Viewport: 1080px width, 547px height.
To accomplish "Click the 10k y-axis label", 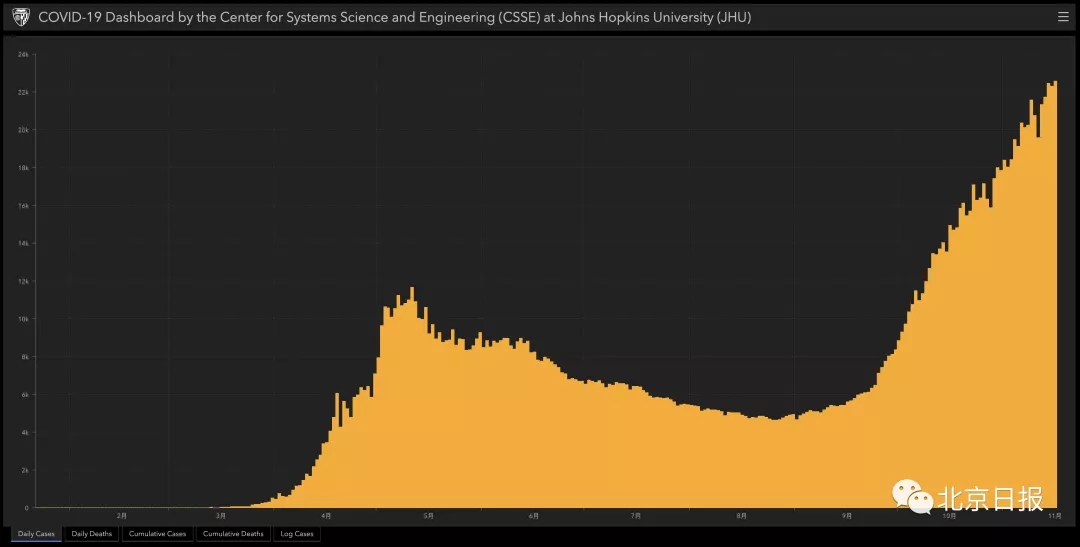I will [x=23, y=319].
